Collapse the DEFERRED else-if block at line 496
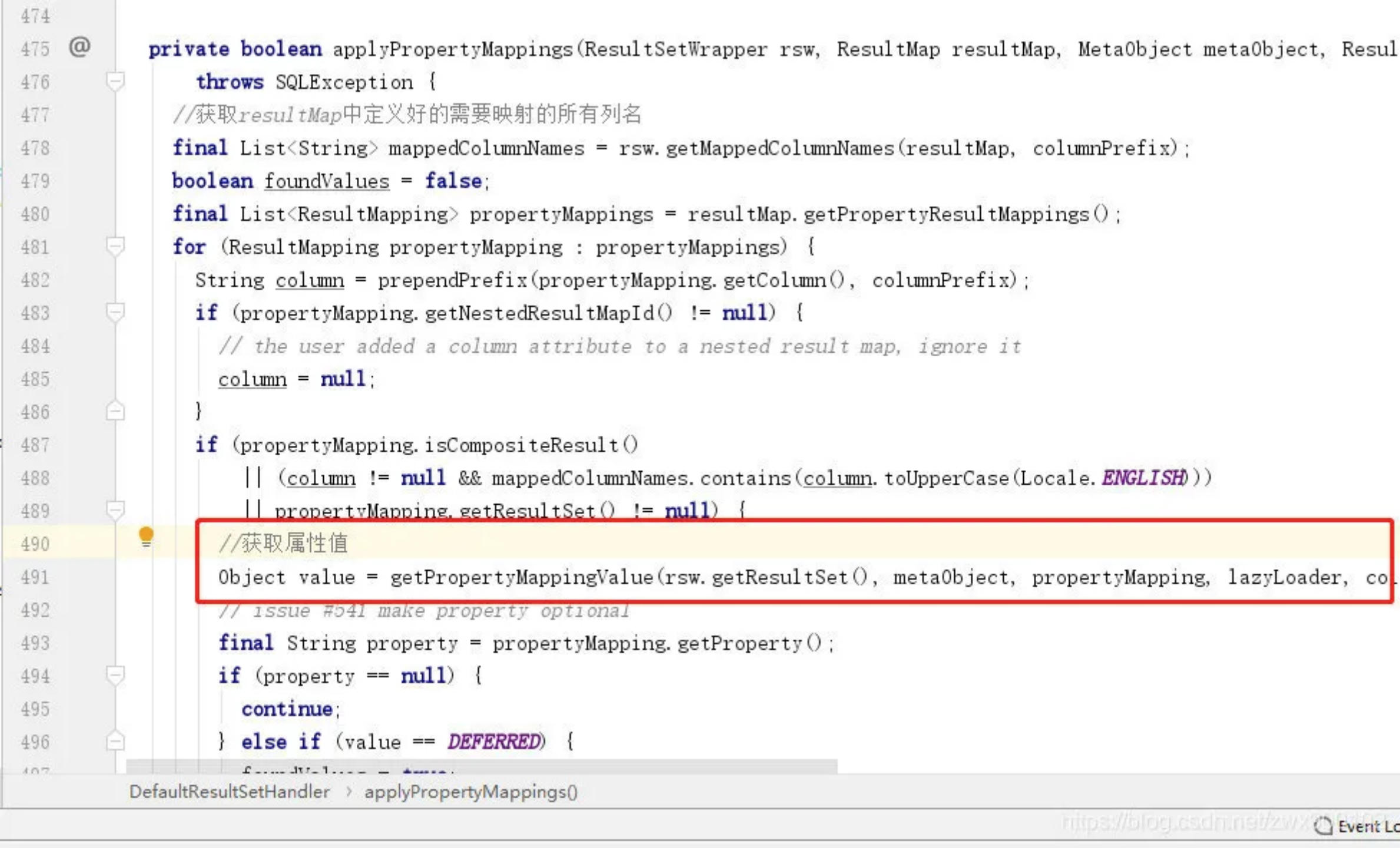This screenshot has height=848, width=1400. click(x=115, y=741)
